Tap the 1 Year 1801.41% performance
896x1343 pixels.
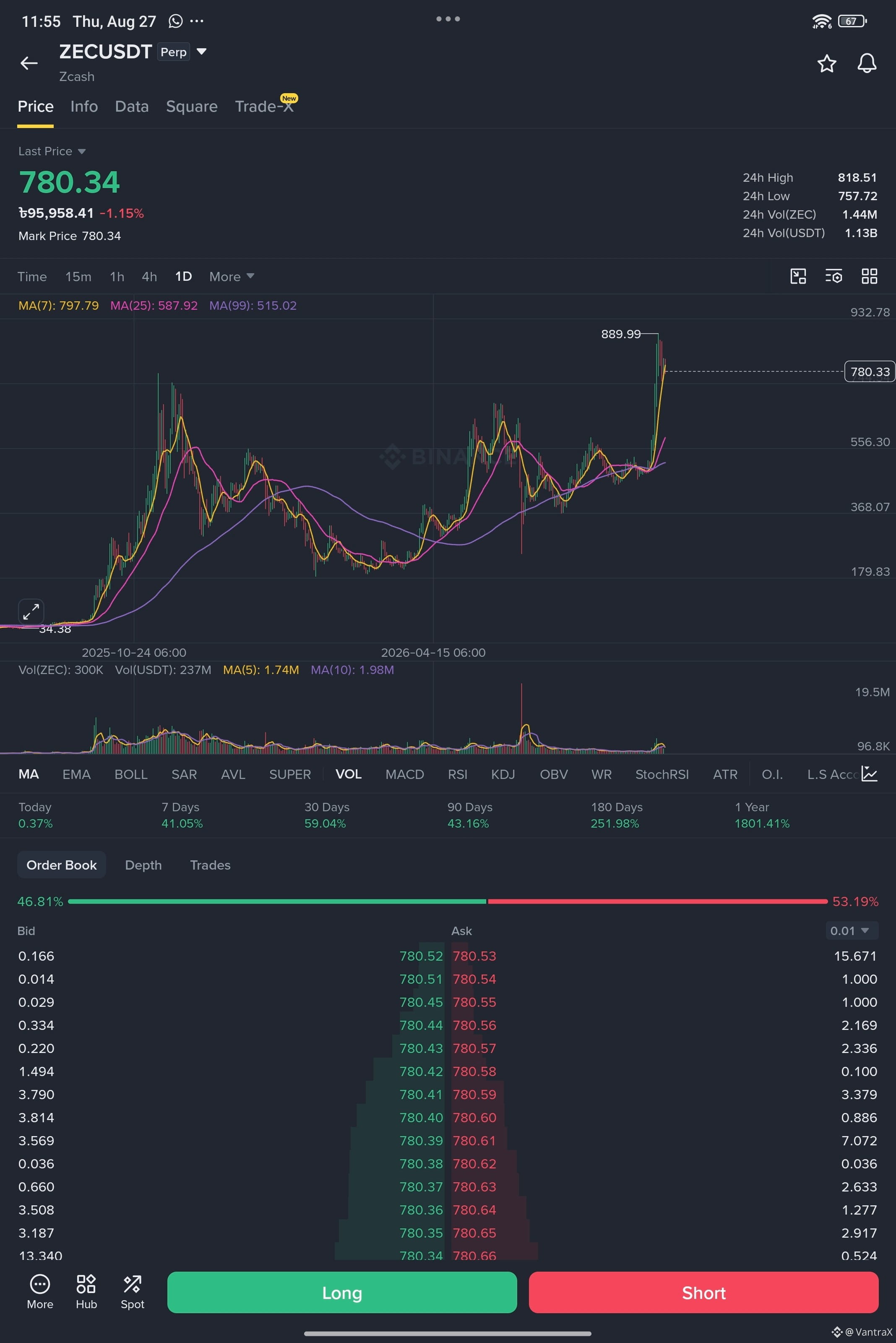[x=762, y=815]
